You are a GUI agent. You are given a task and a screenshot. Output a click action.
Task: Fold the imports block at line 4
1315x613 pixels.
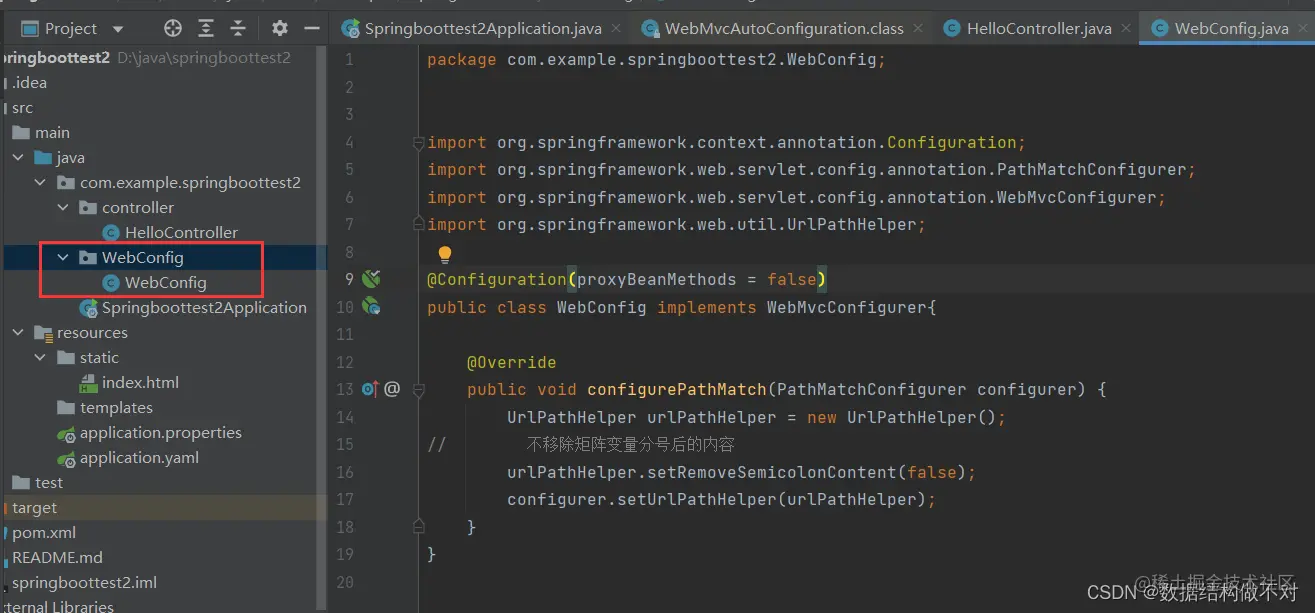419,143
